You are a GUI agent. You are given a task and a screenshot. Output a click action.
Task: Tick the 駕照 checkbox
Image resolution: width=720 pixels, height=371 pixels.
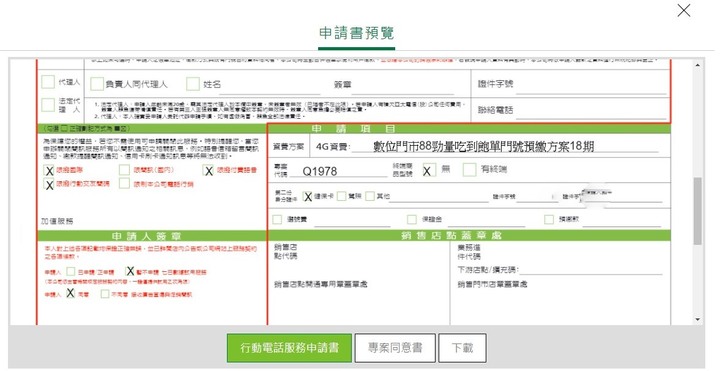click(341, 197)
